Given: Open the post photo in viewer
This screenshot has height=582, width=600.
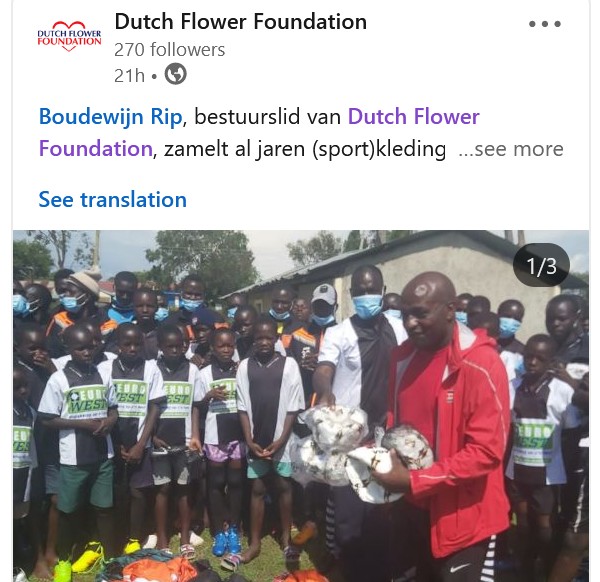Looking at the screenshot, I should [301, 406].
